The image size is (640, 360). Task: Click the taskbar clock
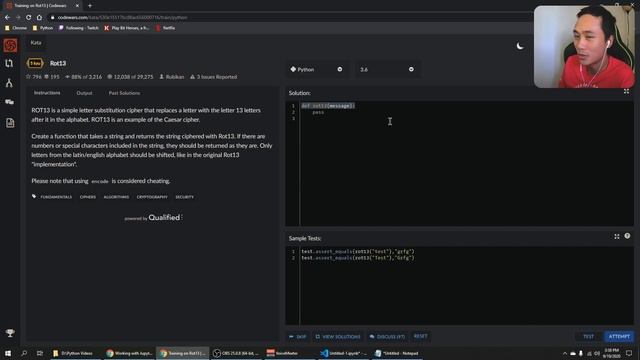[611, 353]
